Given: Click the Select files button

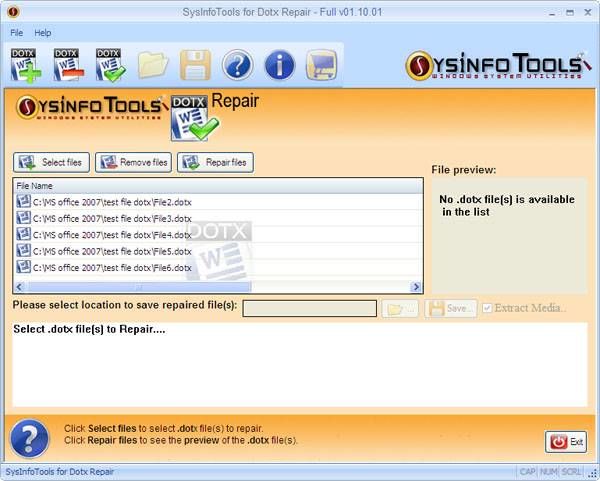Looking at the screenshot, I should tap(52, 162).
